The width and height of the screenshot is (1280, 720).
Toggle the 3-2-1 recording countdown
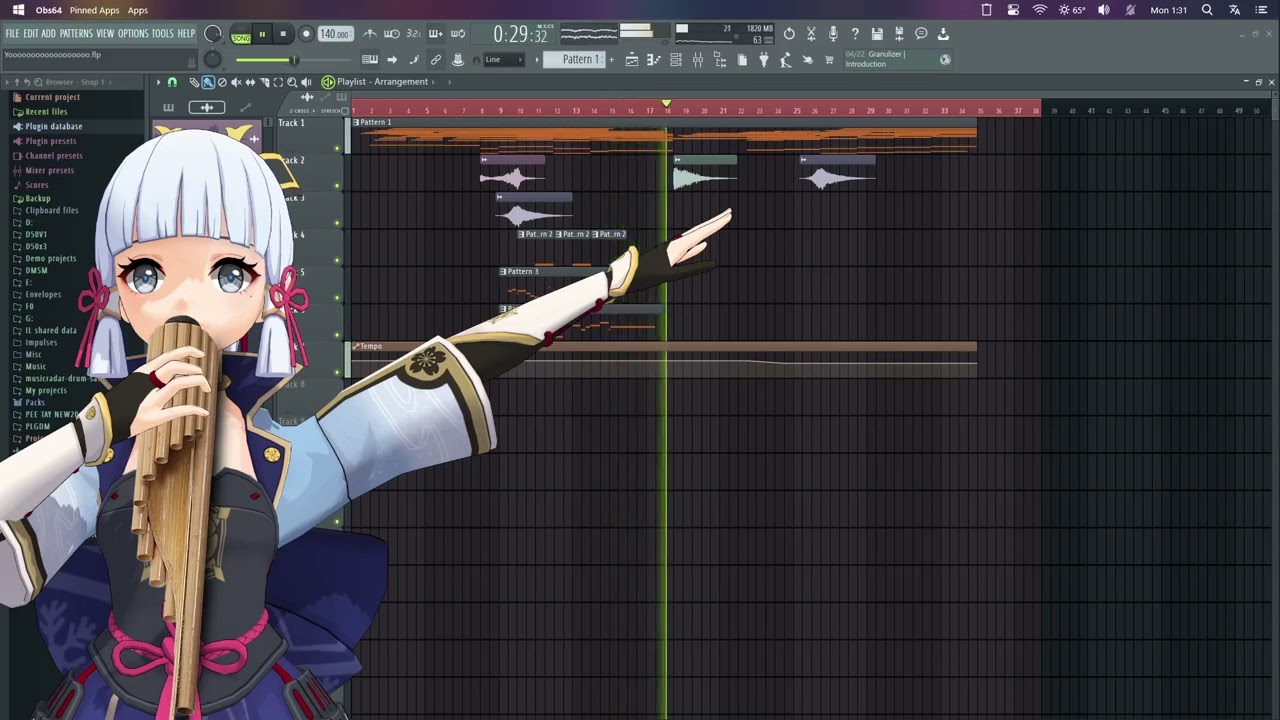click(412, 34)
